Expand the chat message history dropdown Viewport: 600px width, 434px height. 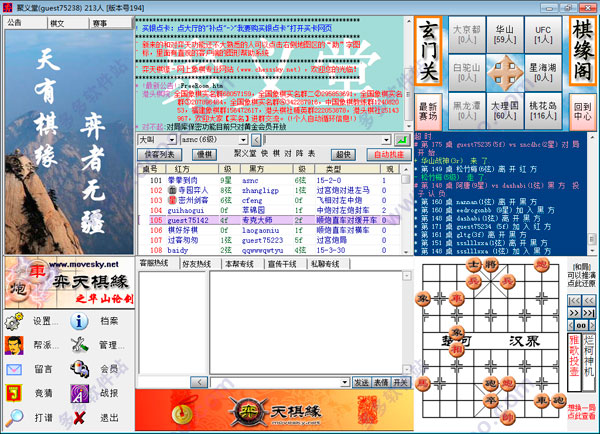386,140
